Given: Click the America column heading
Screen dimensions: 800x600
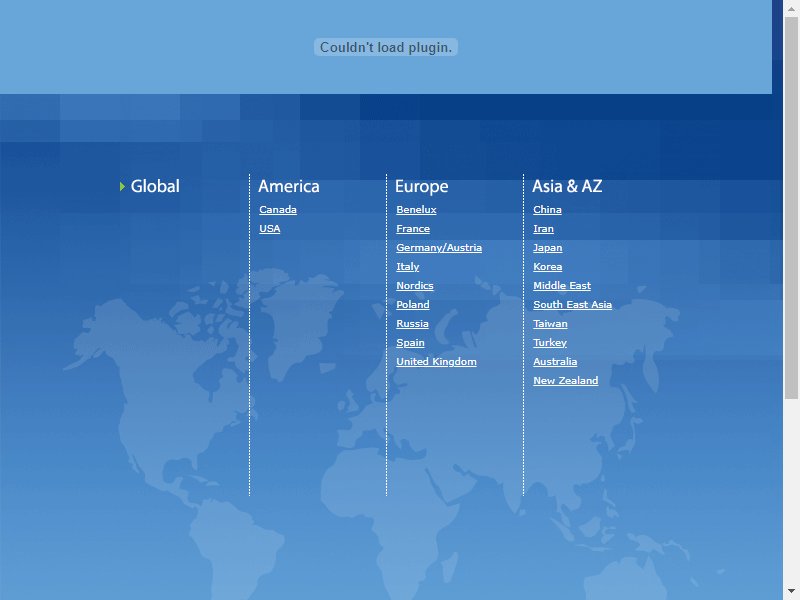Looking at the screenshot, I should (x=289, y=186).
